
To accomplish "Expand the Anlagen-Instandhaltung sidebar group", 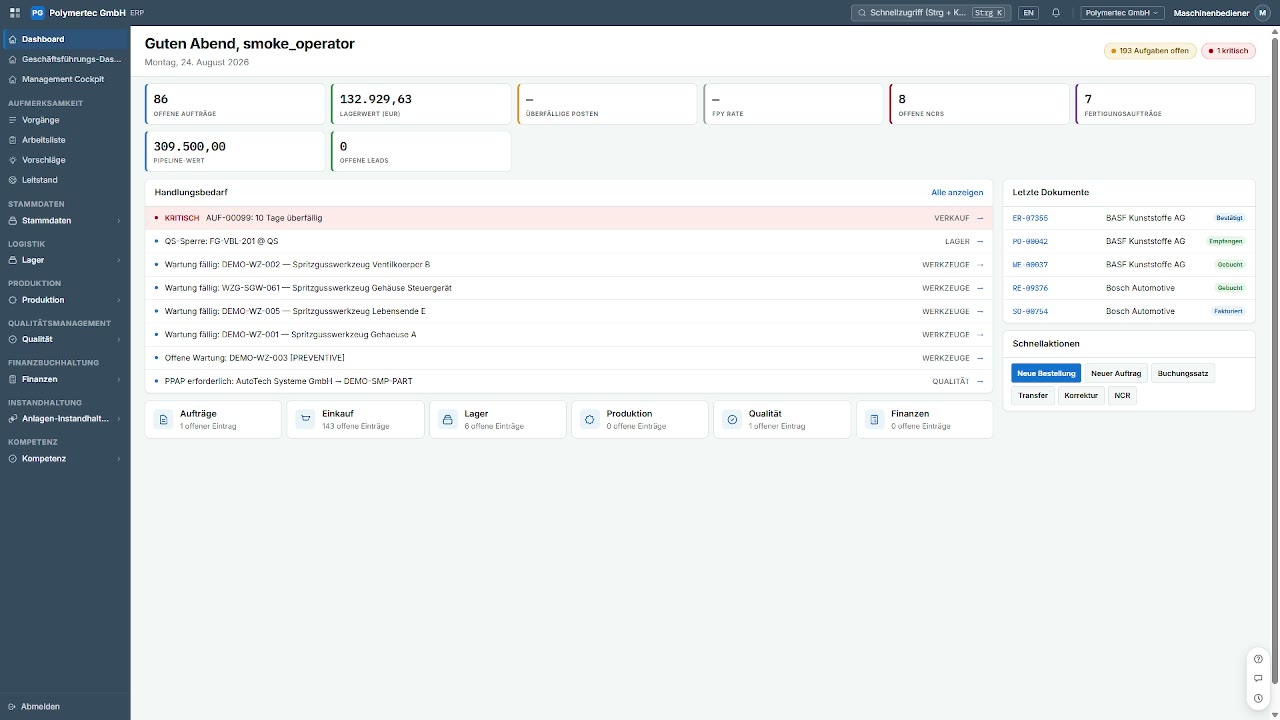I will point(65,419).
